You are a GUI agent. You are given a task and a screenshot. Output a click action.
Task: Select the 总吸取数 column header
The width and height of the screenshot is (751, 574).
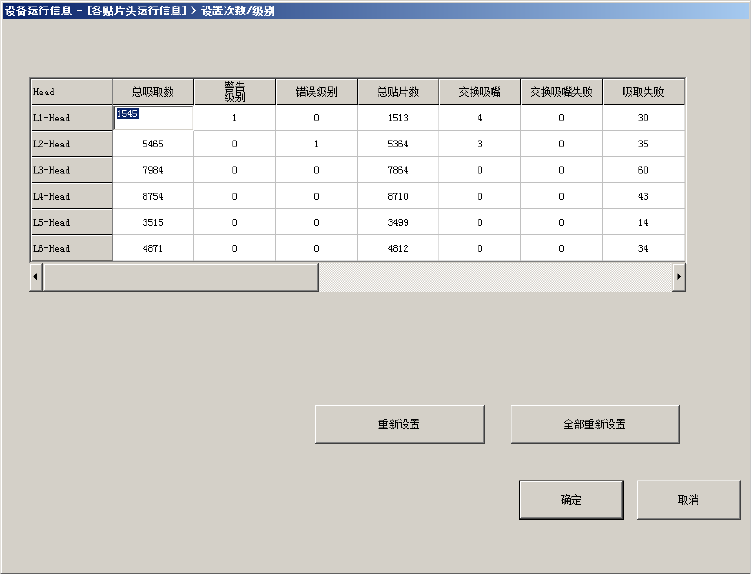[x=153, y=92]
